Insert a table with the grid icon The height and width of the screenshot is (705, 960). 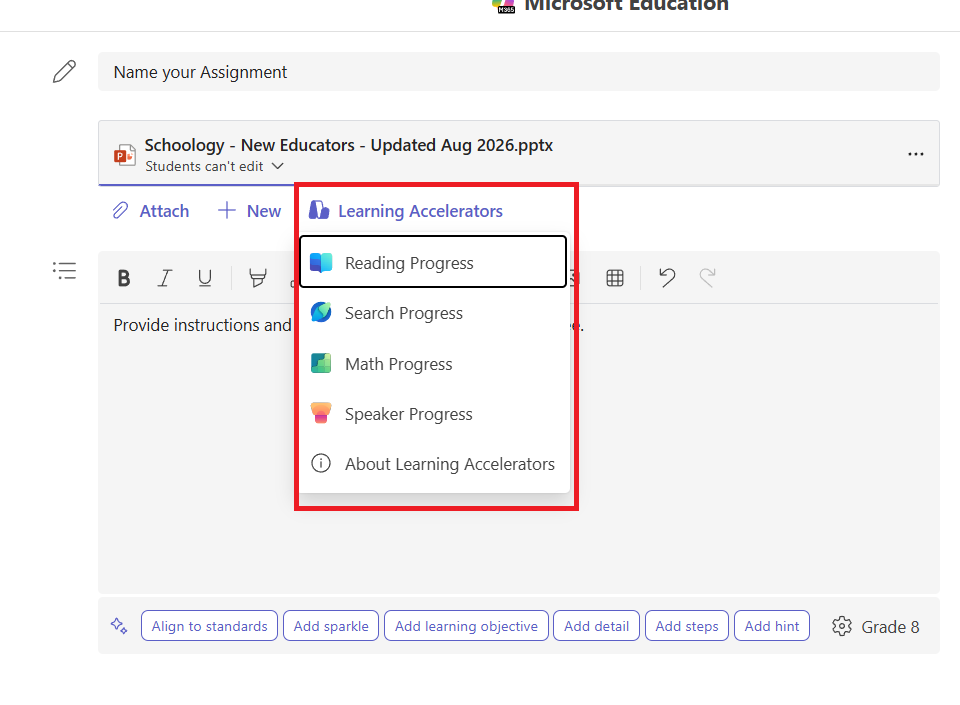click(615, 278)
